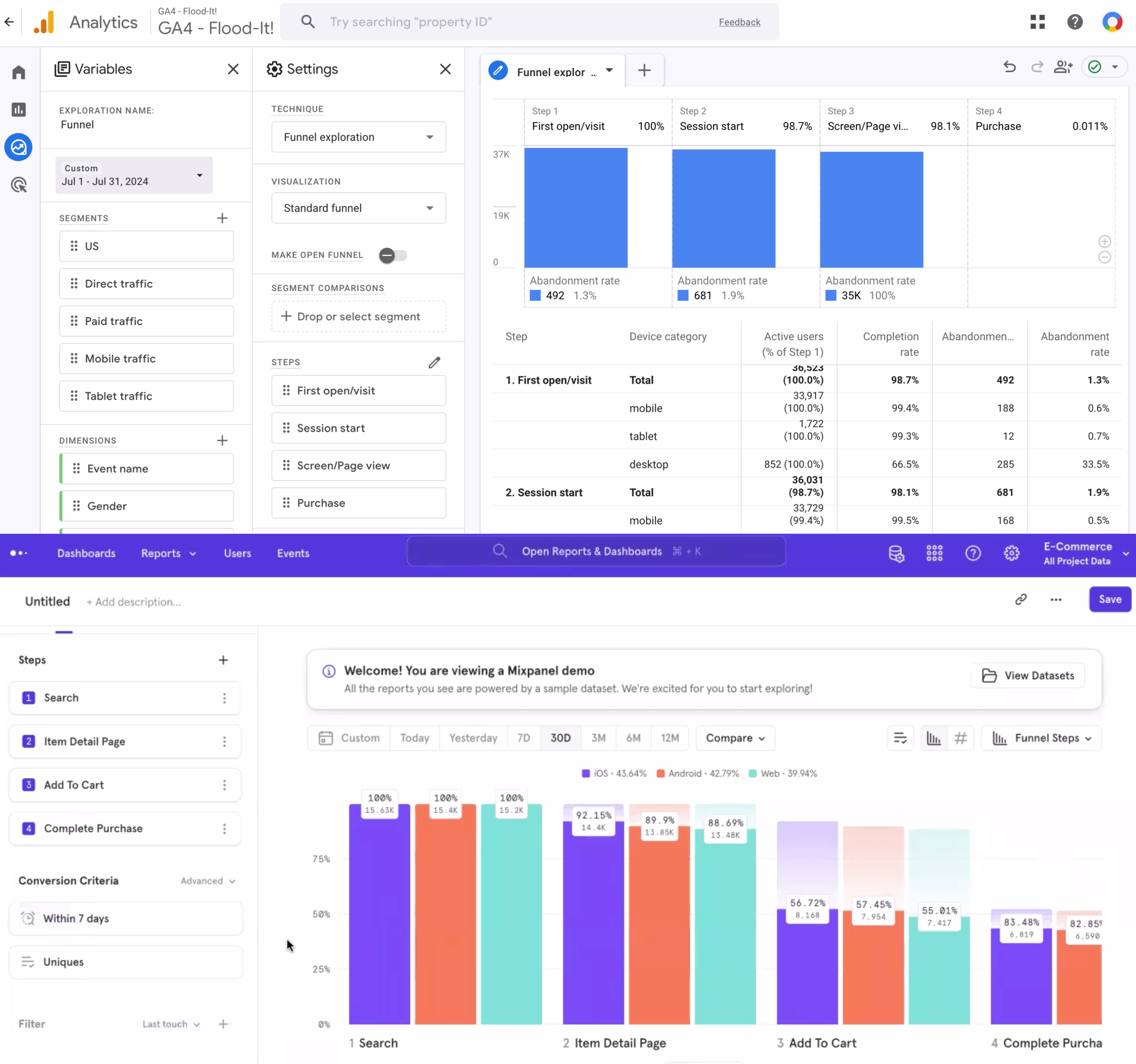The image size is (1136, 1064).
Task: Click the iOS color swatch in chart legend
Action: tap(586, 773)
